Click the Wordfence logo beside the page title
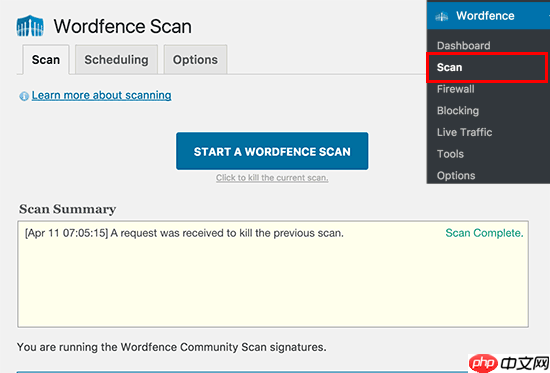The image size is (550, 373). 30,26
